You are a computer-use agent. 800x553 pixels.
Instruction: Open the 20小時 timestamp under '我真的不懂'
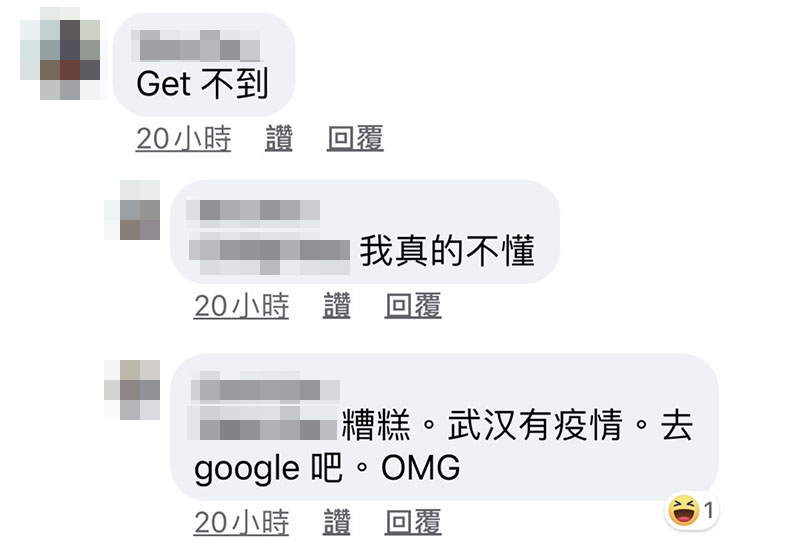coord(241,306)
